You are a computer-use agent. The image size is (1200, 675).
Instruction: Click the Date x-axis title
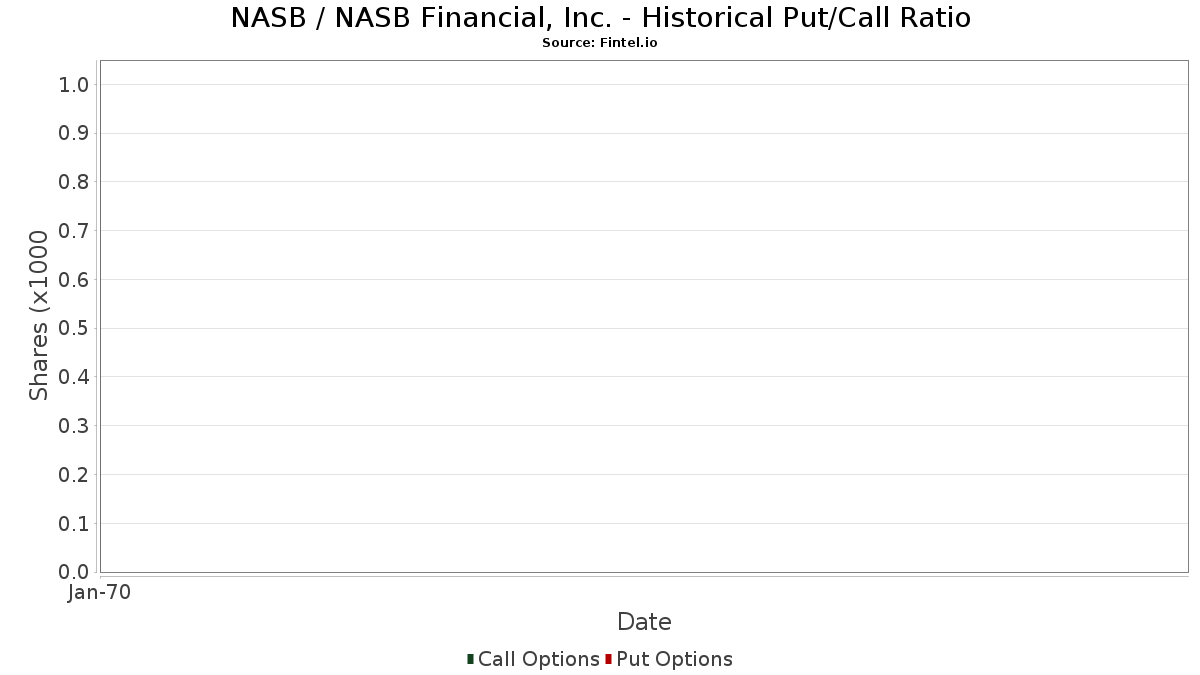644,622
